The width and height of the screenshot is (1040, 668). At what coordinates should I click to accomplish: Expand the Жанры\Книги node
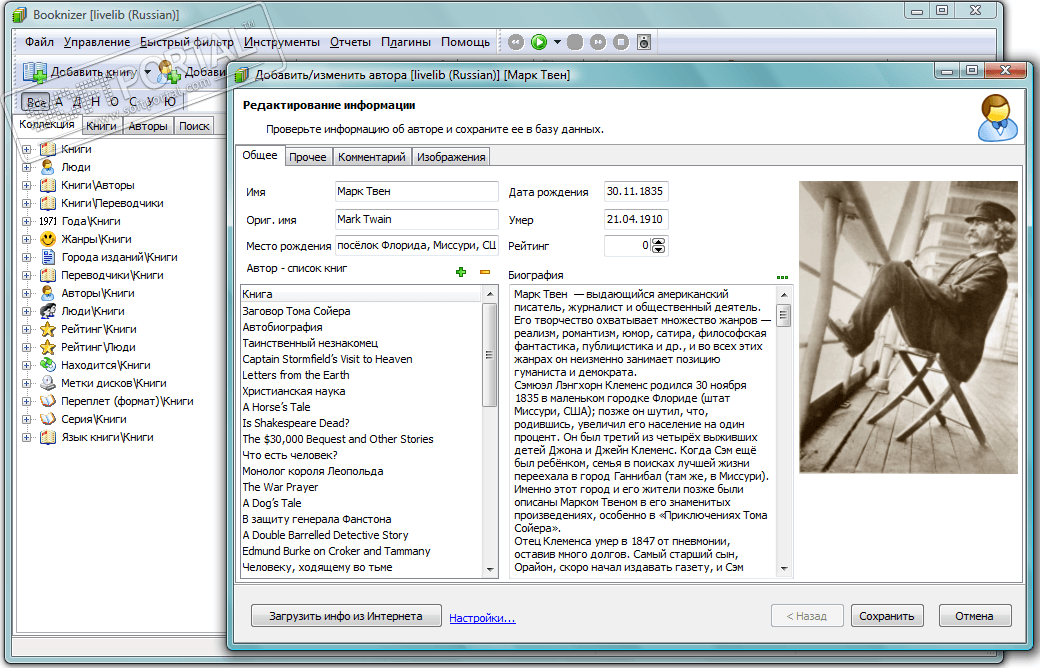27,239
